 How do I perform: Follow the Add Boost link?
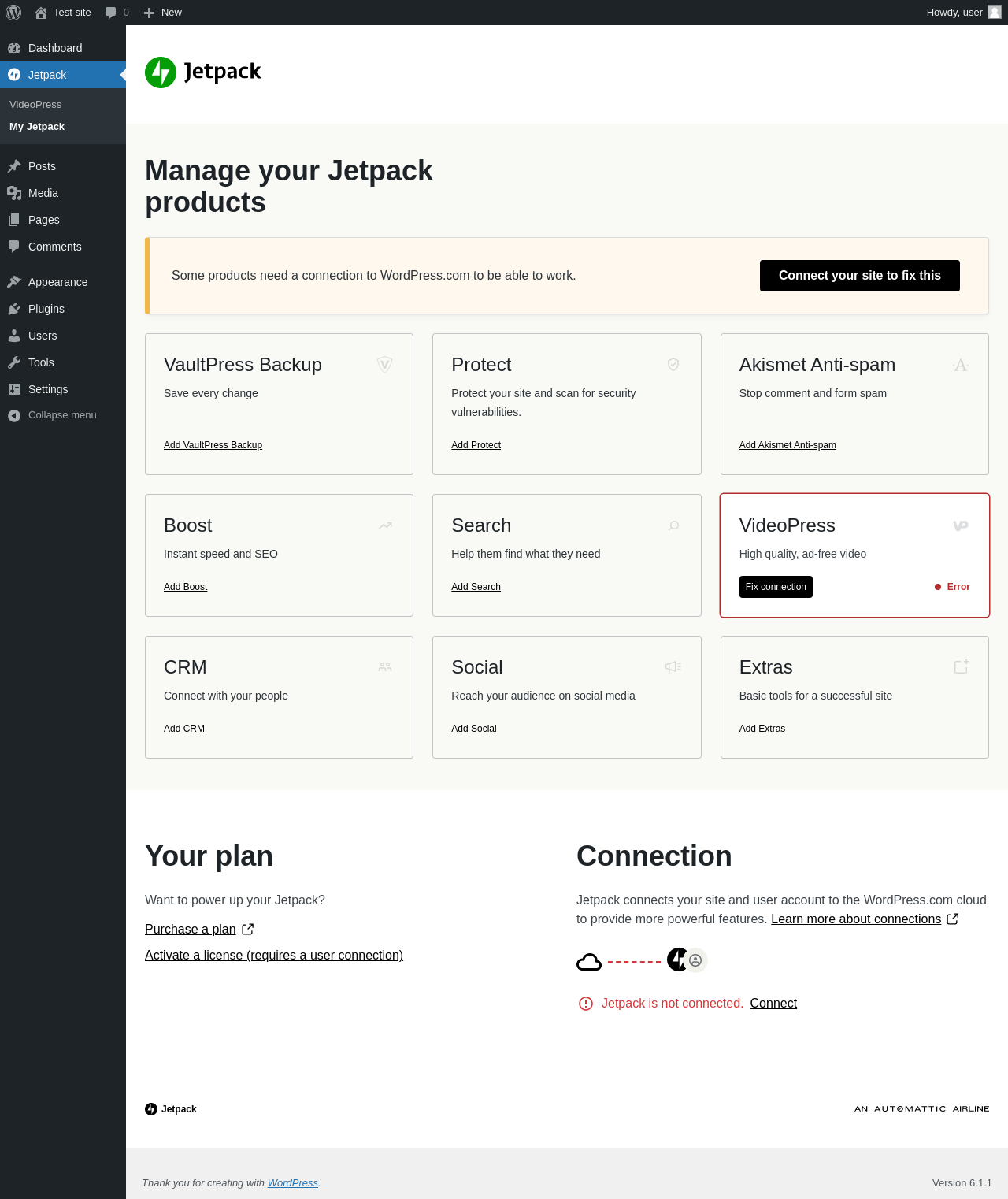[186, 587]
